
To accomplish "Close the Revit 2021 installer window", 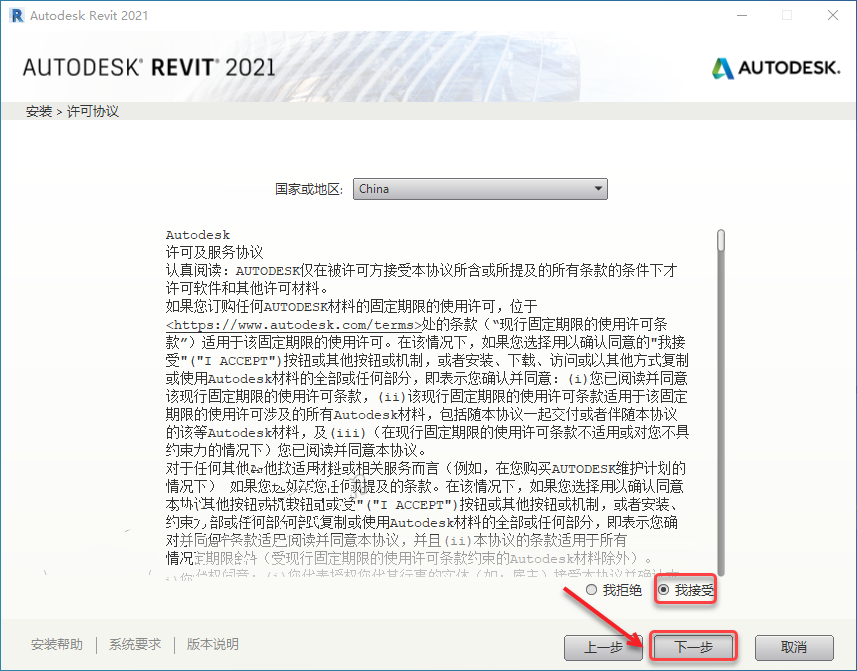I will click(832, 15).
